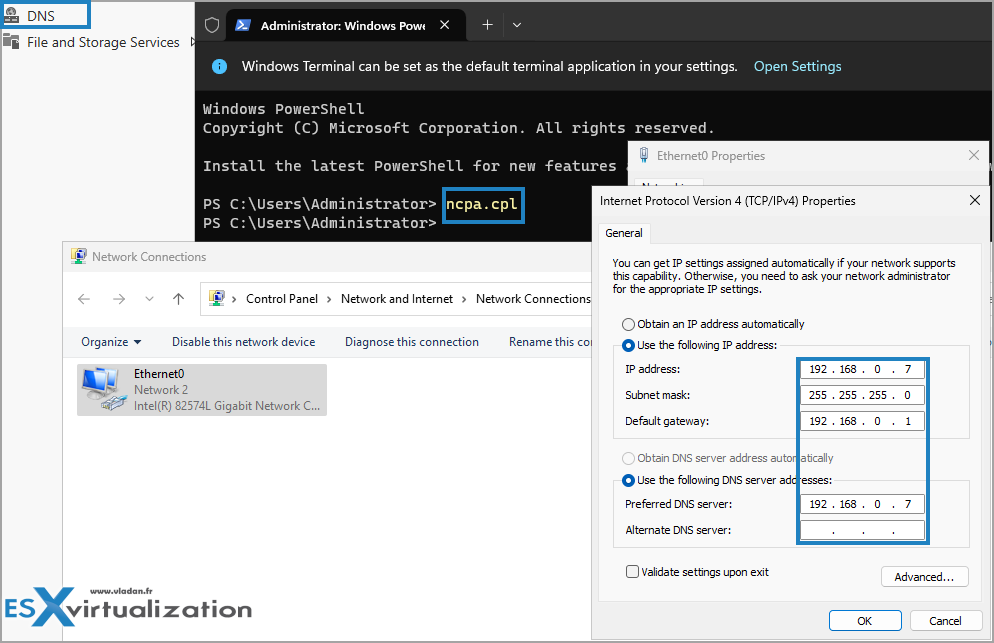Click the Default gateway field
This screenshot has width=994, height=643.
point(862,421)
